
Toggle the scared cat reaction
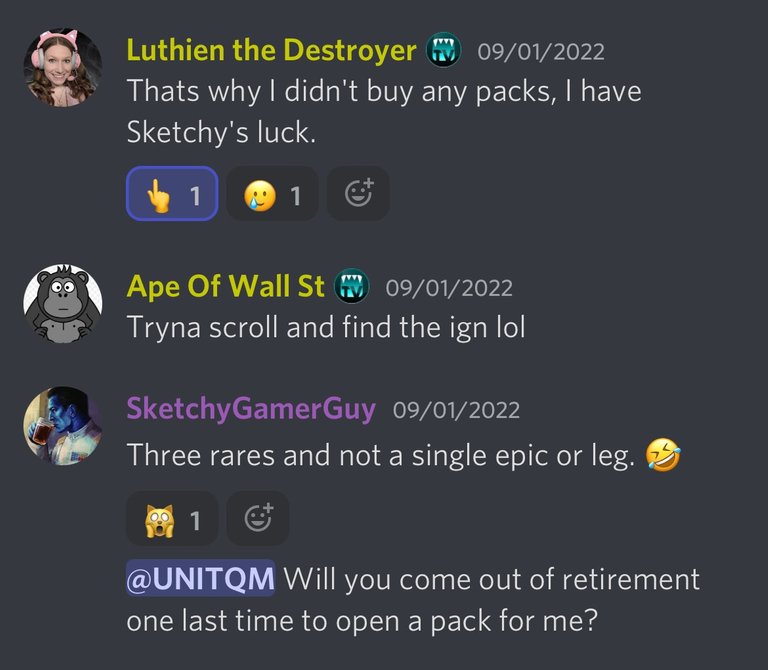(172, 519)
